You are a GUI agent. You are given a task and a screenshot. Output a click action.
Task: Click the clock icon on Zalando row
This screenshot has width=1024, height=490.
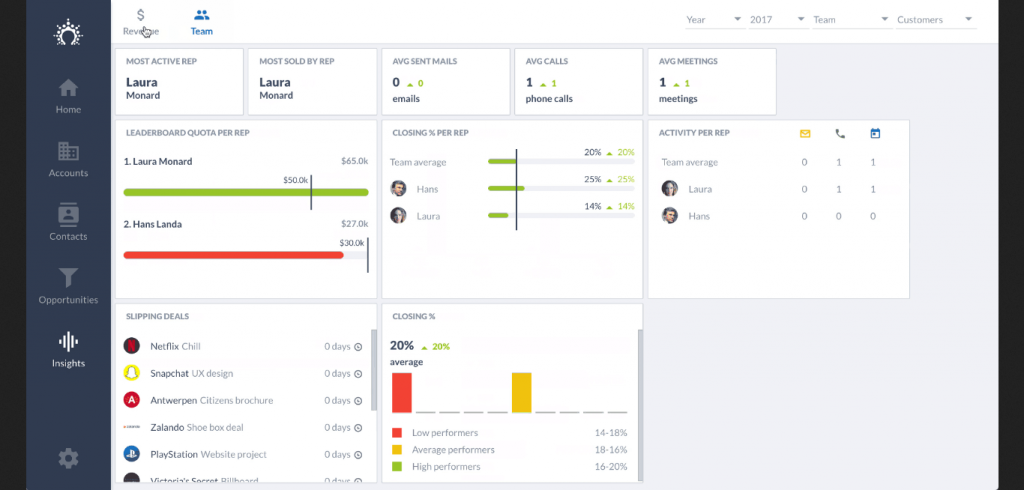[358, 428]
